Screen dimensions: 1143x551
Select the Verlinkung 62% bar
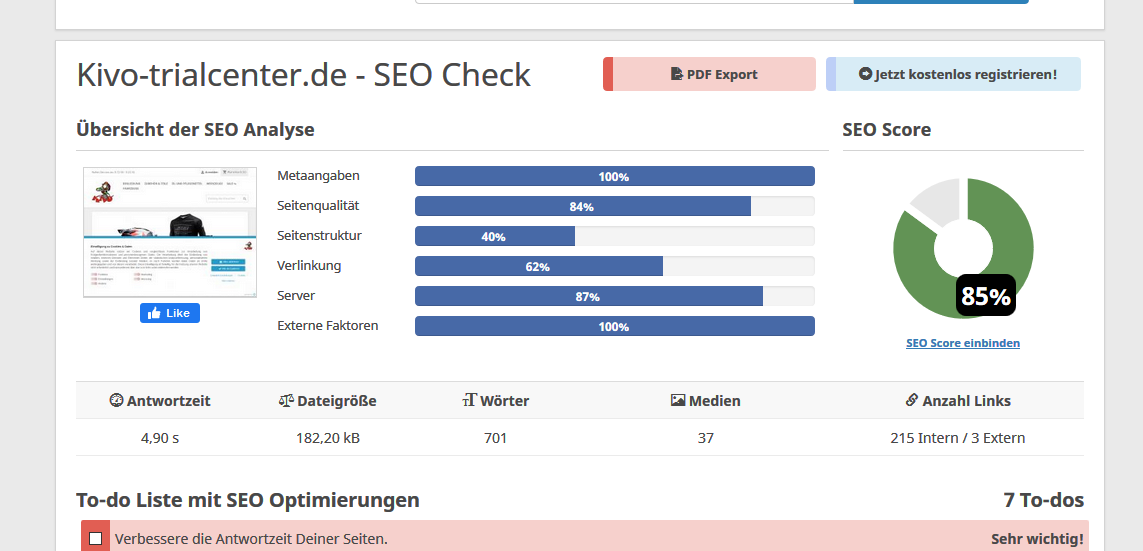pyautogui.click(x=615, y=266)
